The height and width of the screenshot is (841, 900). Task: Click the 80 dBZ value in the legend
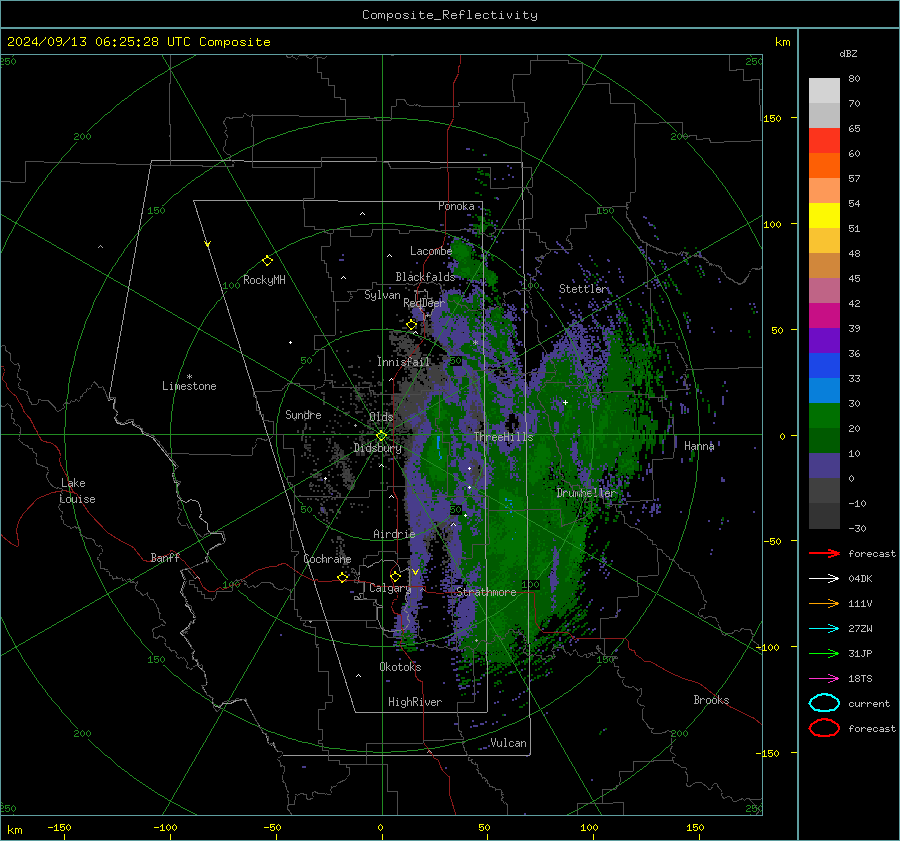[x=854, y=79]
